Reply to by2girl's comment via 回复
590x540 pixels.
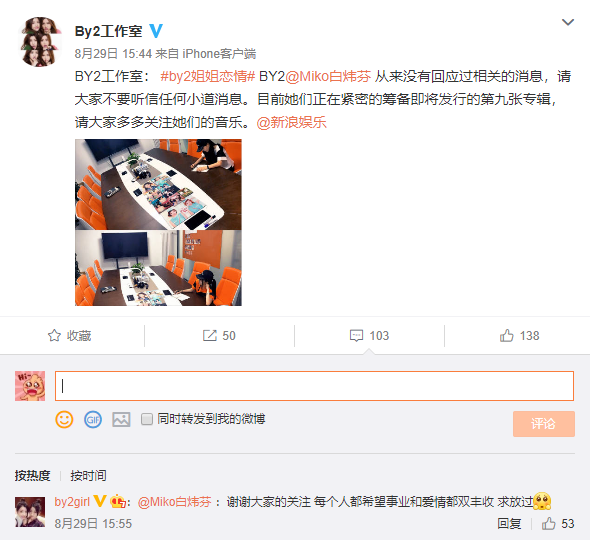tap(509, 523)
